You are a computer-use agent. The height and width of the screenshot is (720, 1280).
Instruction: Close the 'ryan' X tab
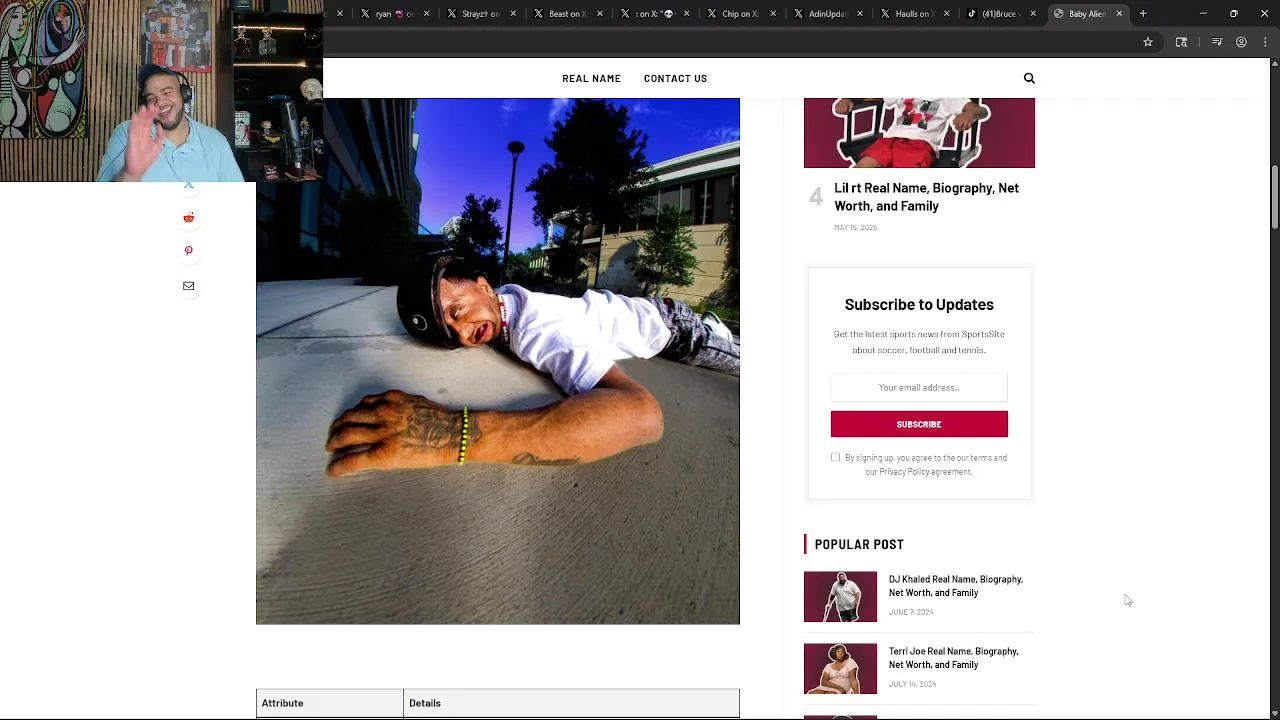(x=427, y=14)
